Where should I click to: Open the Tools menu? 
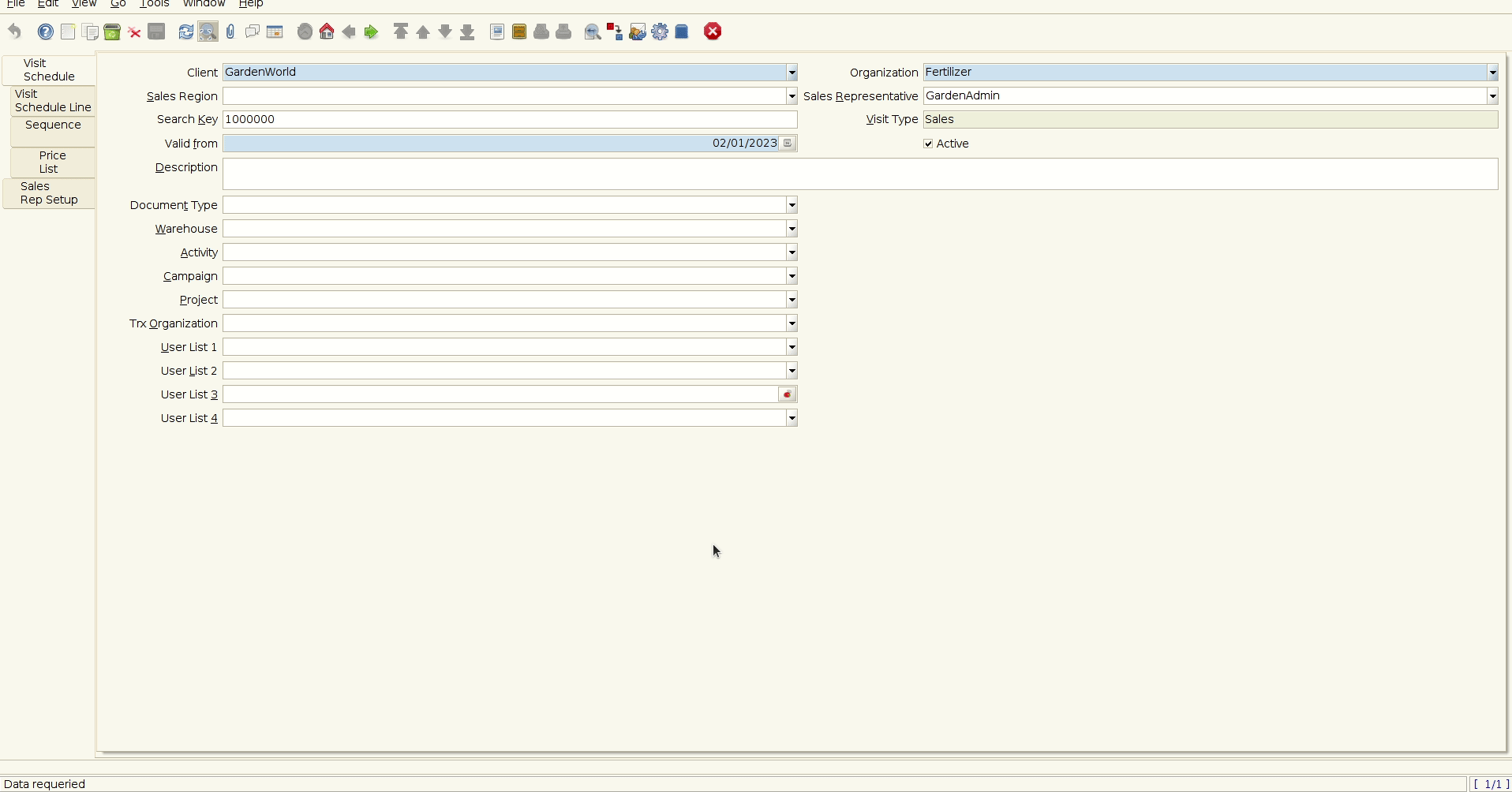pos(155,4)
